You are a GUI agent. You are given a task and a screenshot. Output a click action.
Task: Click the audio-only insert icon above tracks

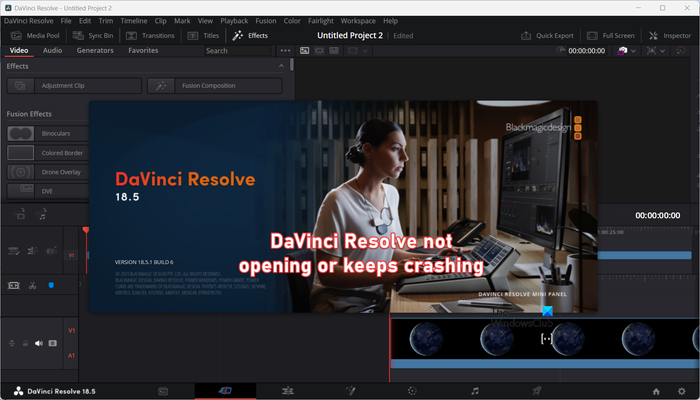(x=42, y=214)
